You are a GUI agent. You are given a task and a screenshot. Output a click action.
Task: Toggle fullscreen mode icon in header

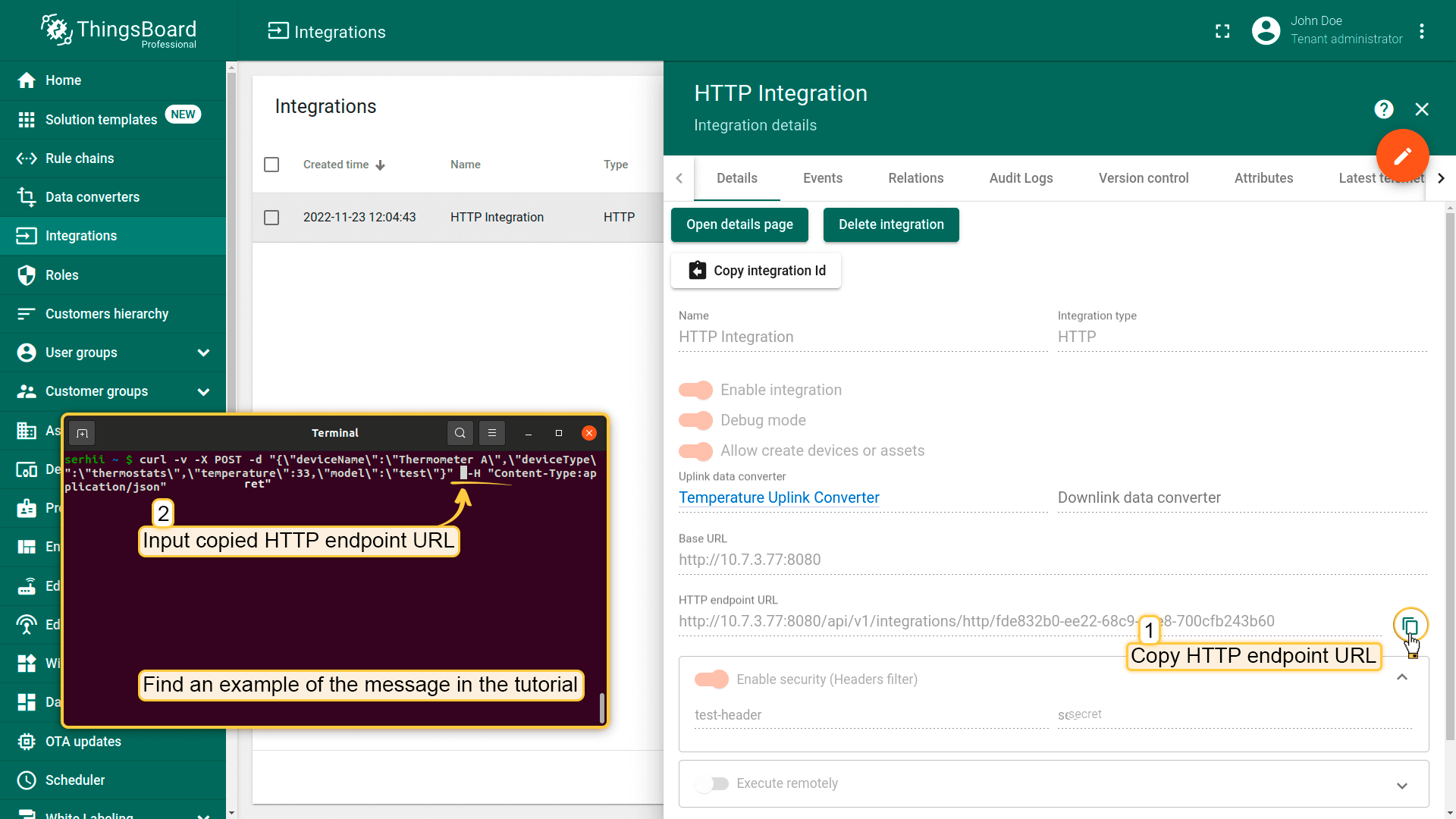pos(1222,31)
